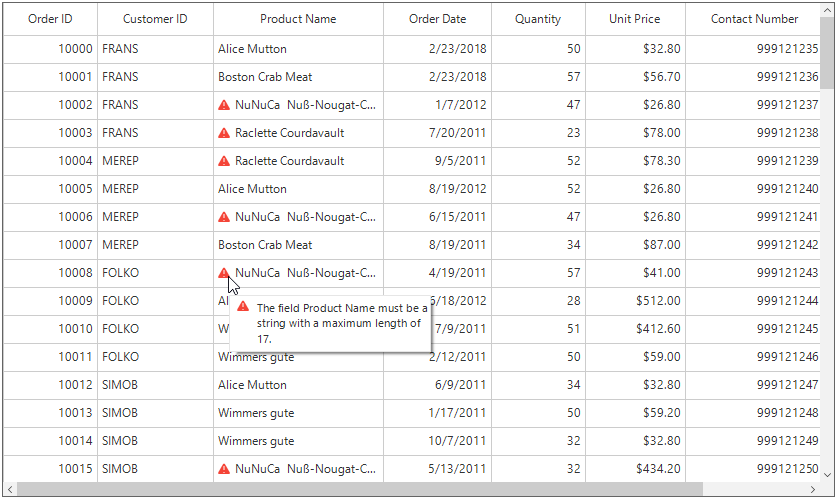
Task: Select Order ID cell 10013
Action: point(50,413)
